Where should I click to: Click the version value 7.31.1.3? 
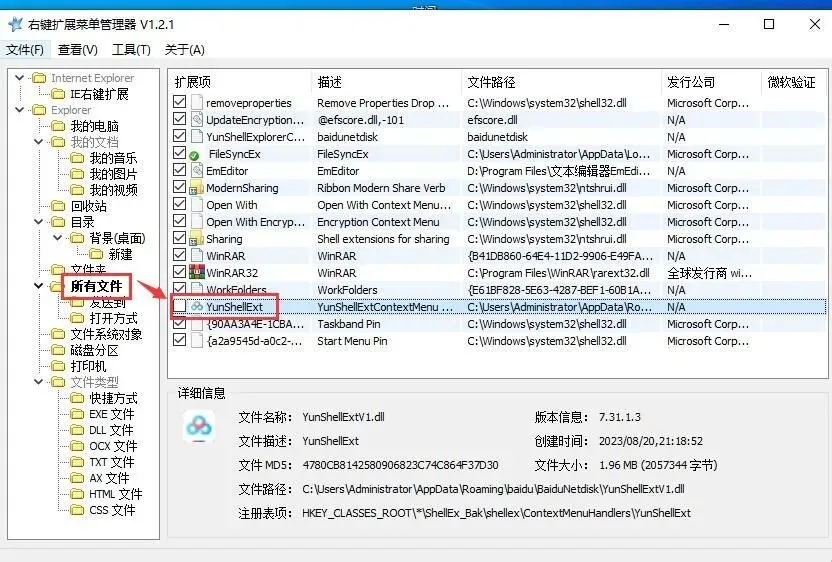[620, 417]
